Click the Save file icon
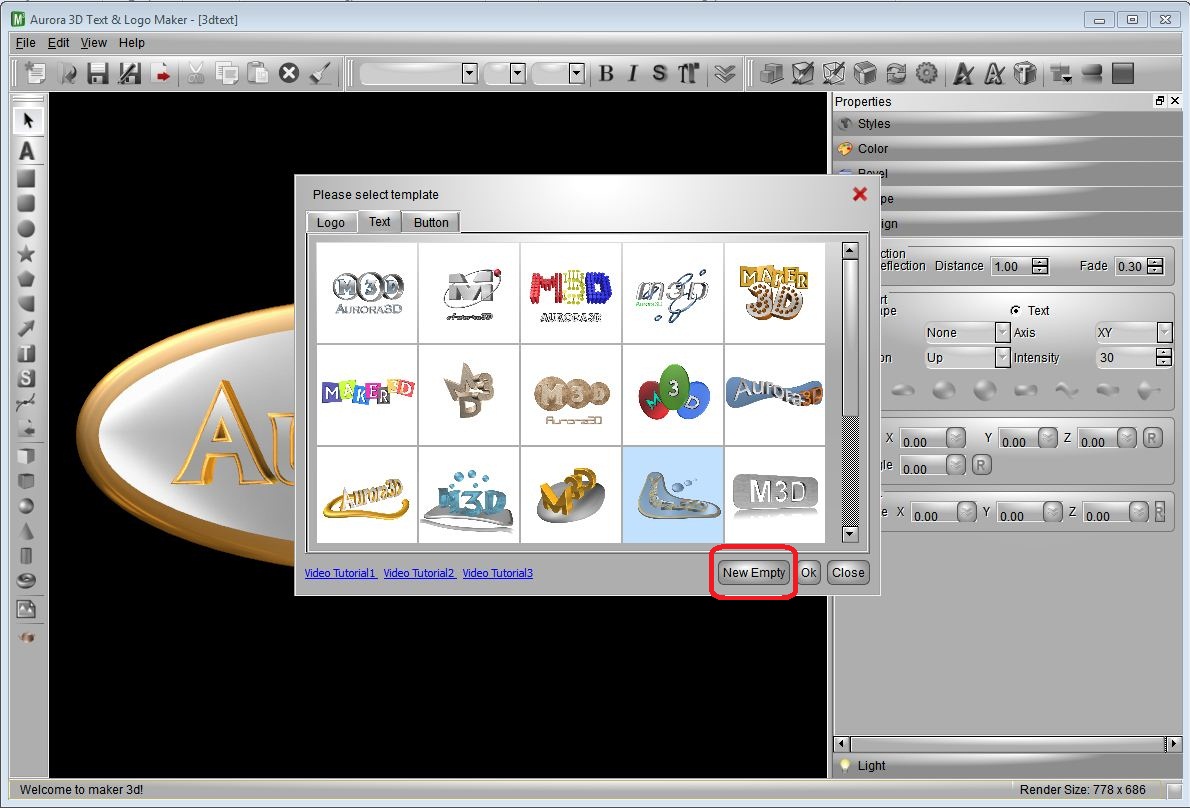Viewport: 1190px width, 808px height. (x=96, y=72)
